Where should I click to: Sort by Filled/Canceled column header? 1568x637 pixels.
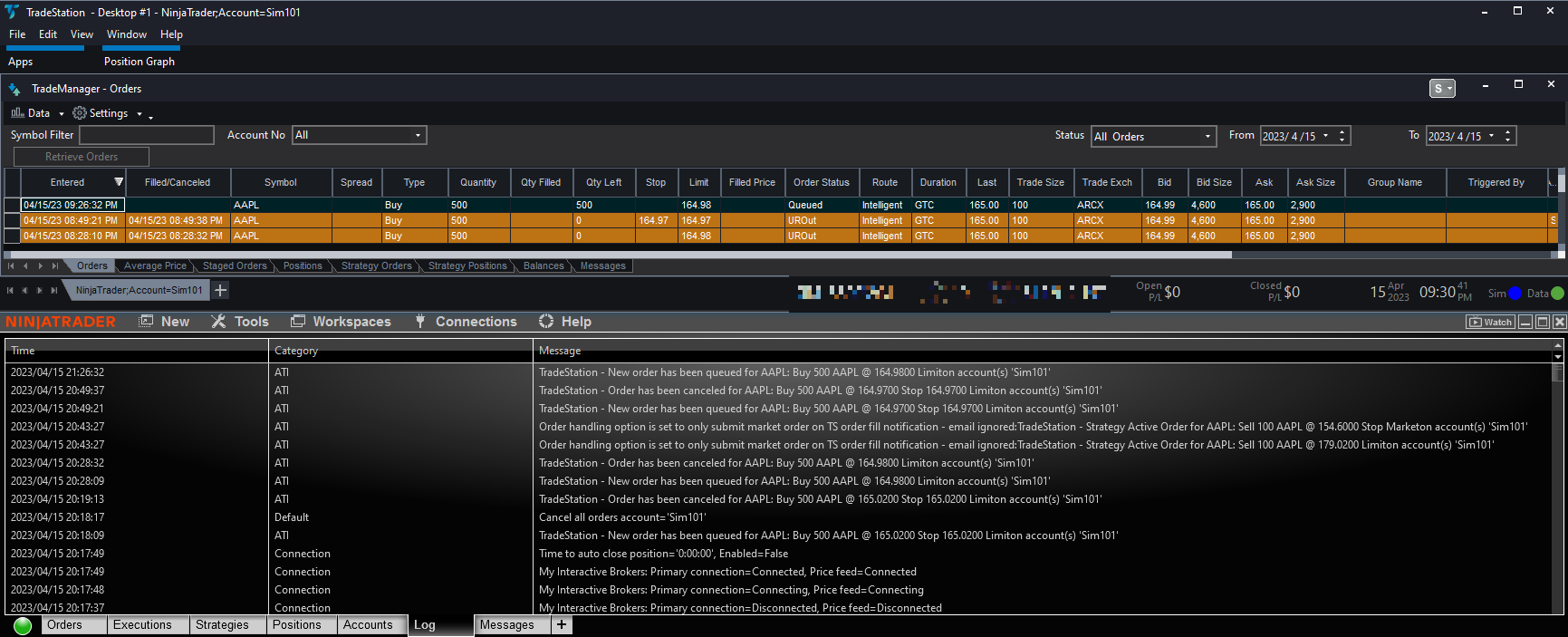click(x=178, y=182)
